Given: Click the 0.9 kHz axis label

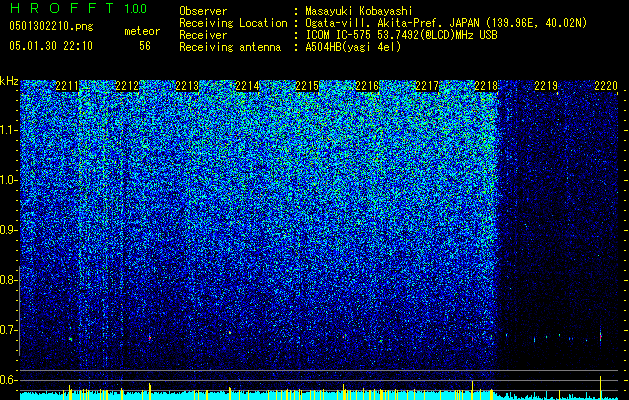Looking at the screenshot, I should pyautogui.click(x=9, y=230).
